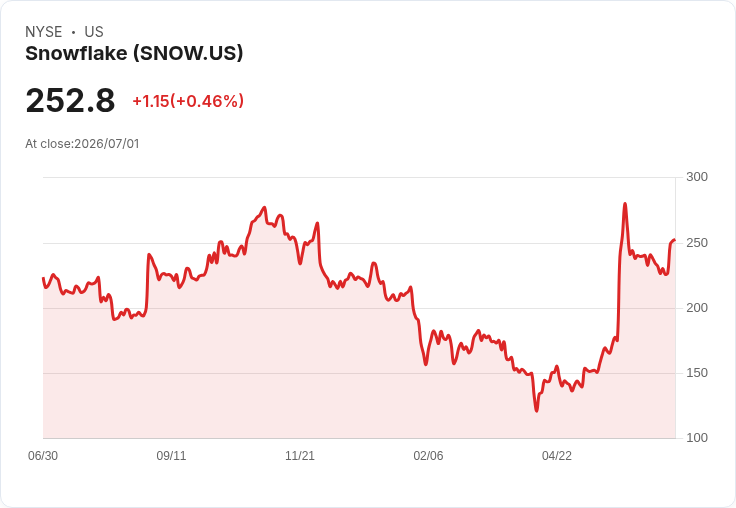Select the 04/22 date marker
Viewport: 736px width, 508px height.
tap(557, 455)
